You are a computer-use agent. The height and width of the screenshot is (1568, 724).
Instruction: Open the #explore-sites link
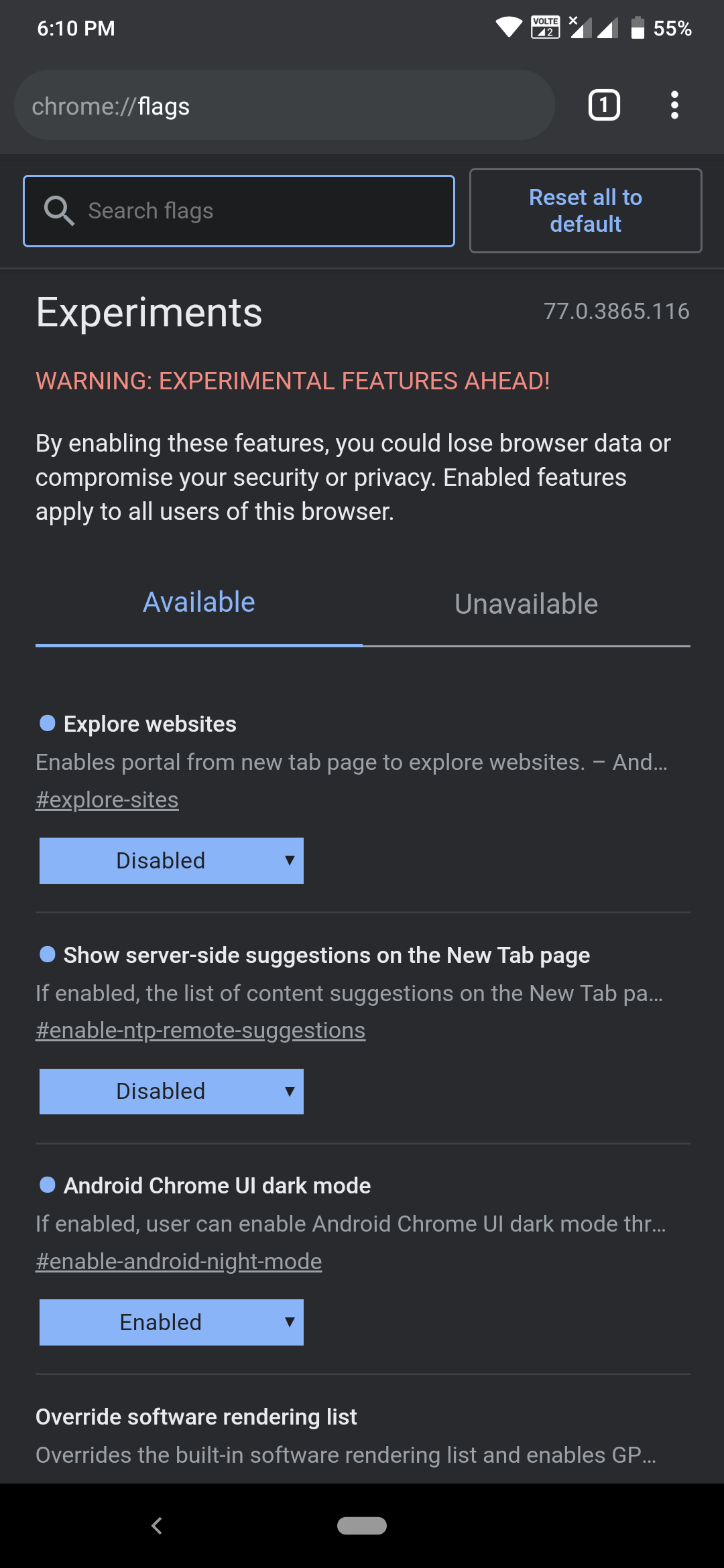[107, 799]
